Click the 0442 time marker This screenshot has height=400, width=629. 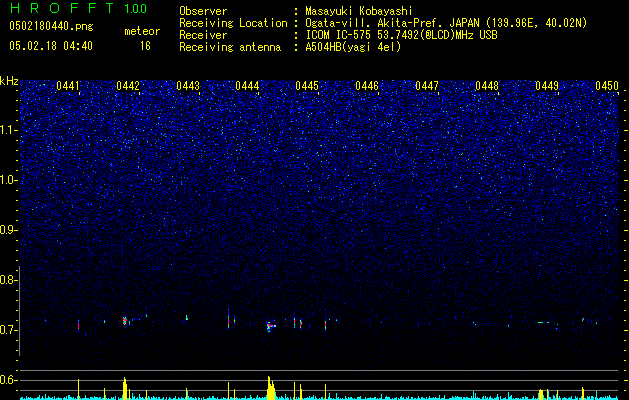point(128,85)
